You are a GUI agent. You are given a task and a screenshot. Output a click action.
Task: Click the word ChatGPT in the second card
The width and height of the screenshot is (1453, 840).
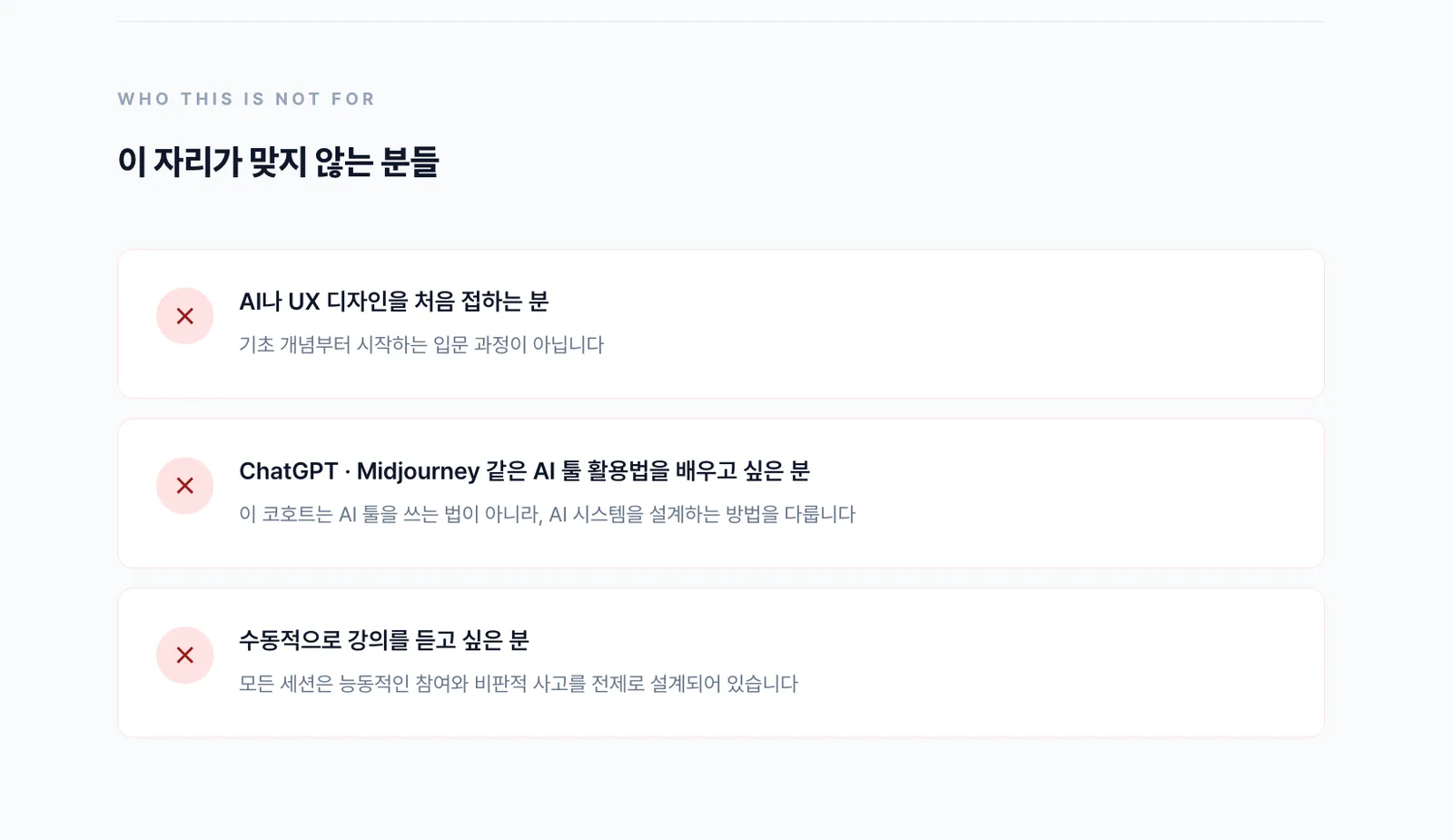coord(288,471)
